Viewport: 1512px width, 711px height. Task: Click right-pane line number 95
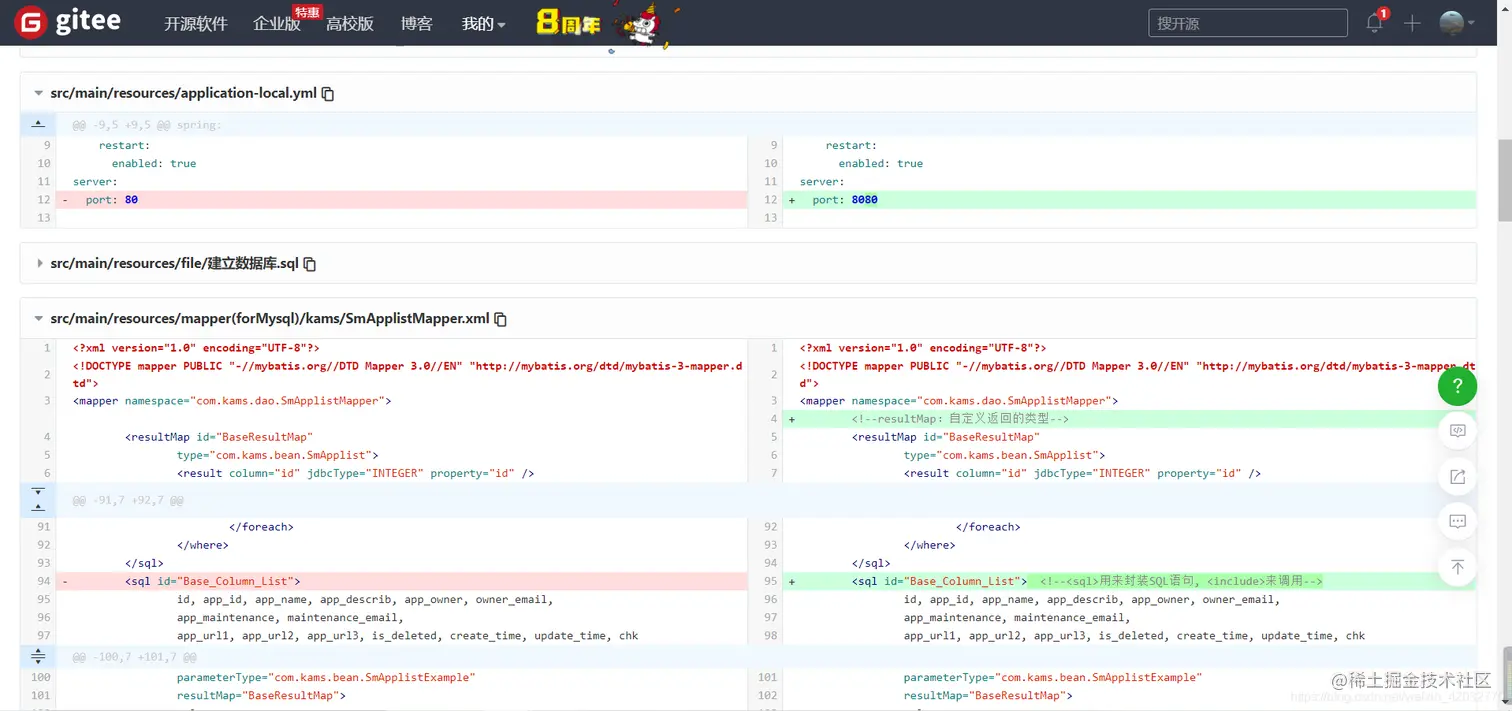point(770,581)
